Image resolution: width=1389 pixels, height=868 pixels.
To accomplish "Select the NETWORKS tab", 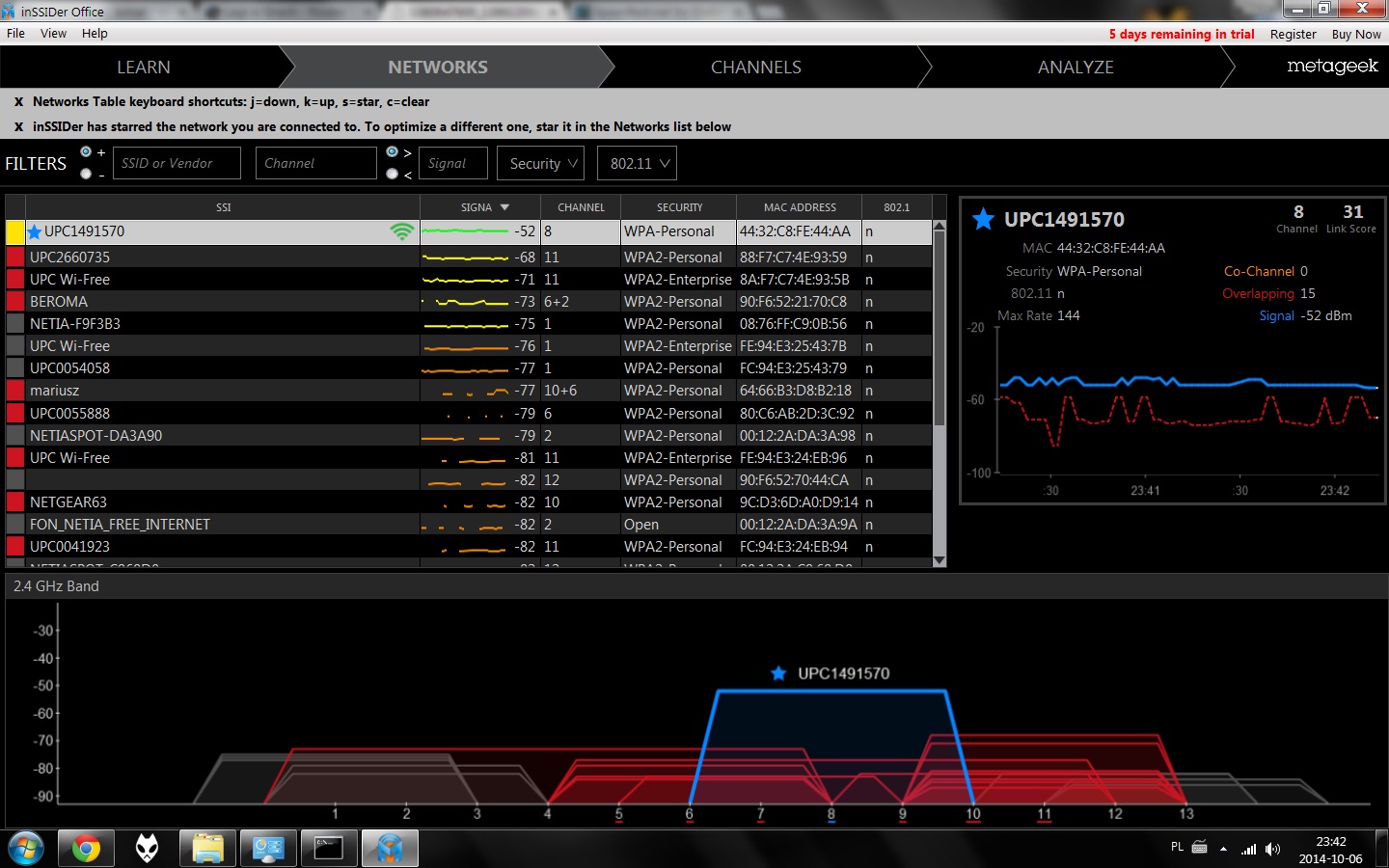I will 438,68.
